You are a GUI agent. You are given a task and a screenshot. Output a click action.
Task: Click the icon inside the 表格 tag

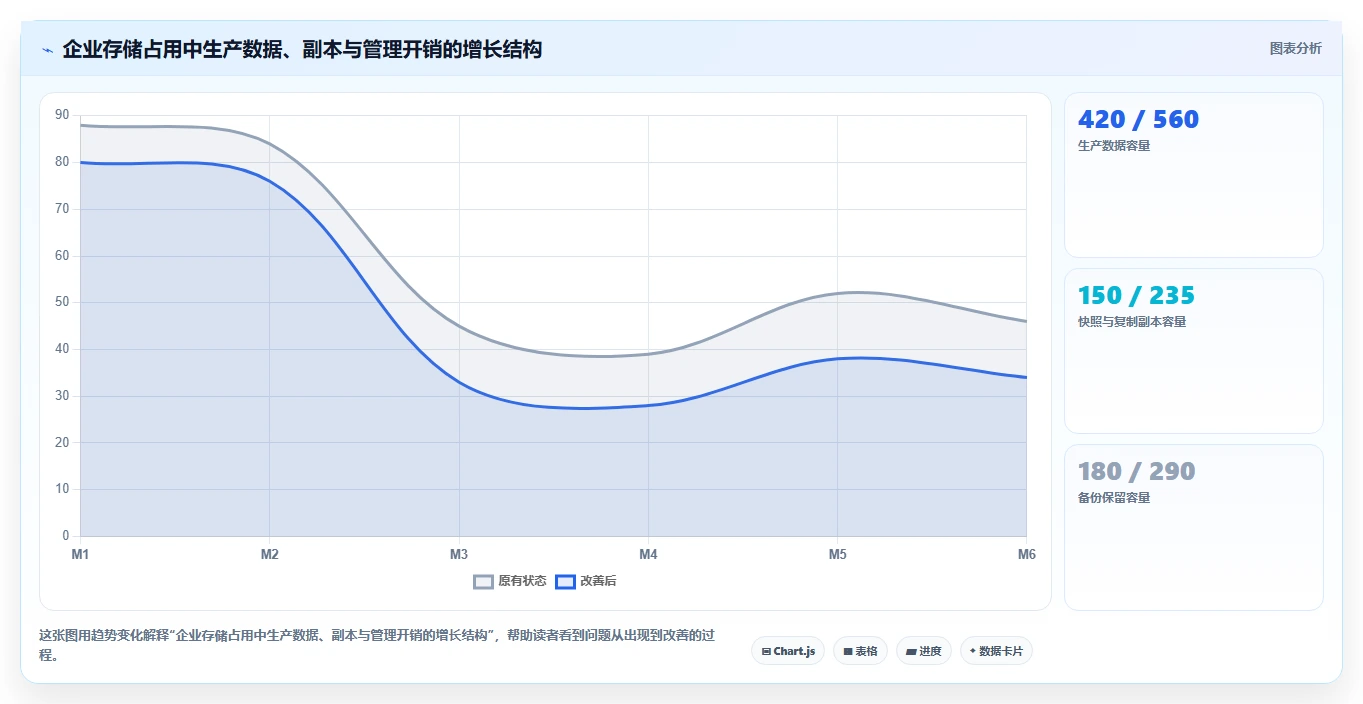point(848,651)
